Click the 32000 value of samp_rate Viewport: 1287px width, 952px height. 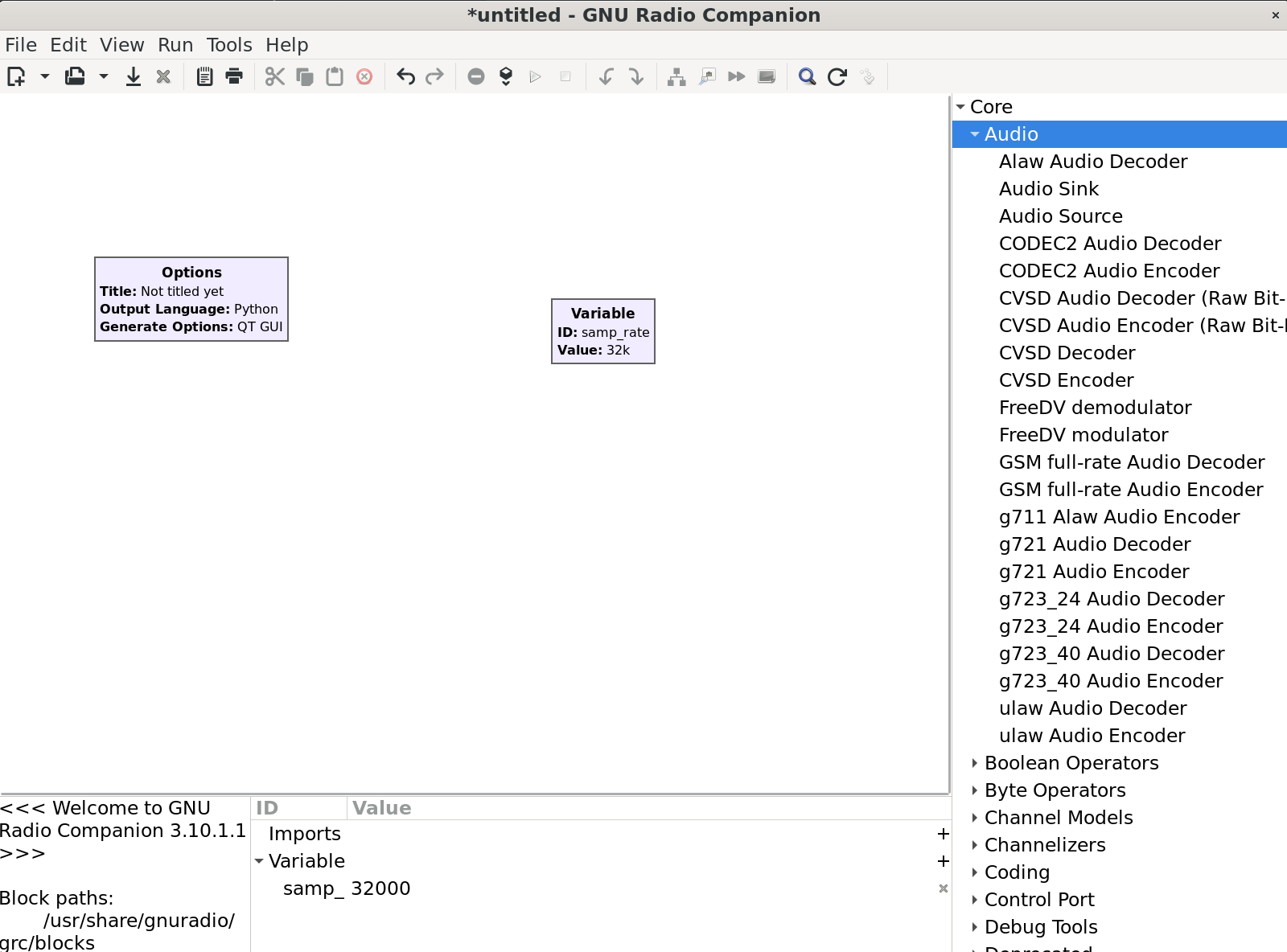click(380, 888)
